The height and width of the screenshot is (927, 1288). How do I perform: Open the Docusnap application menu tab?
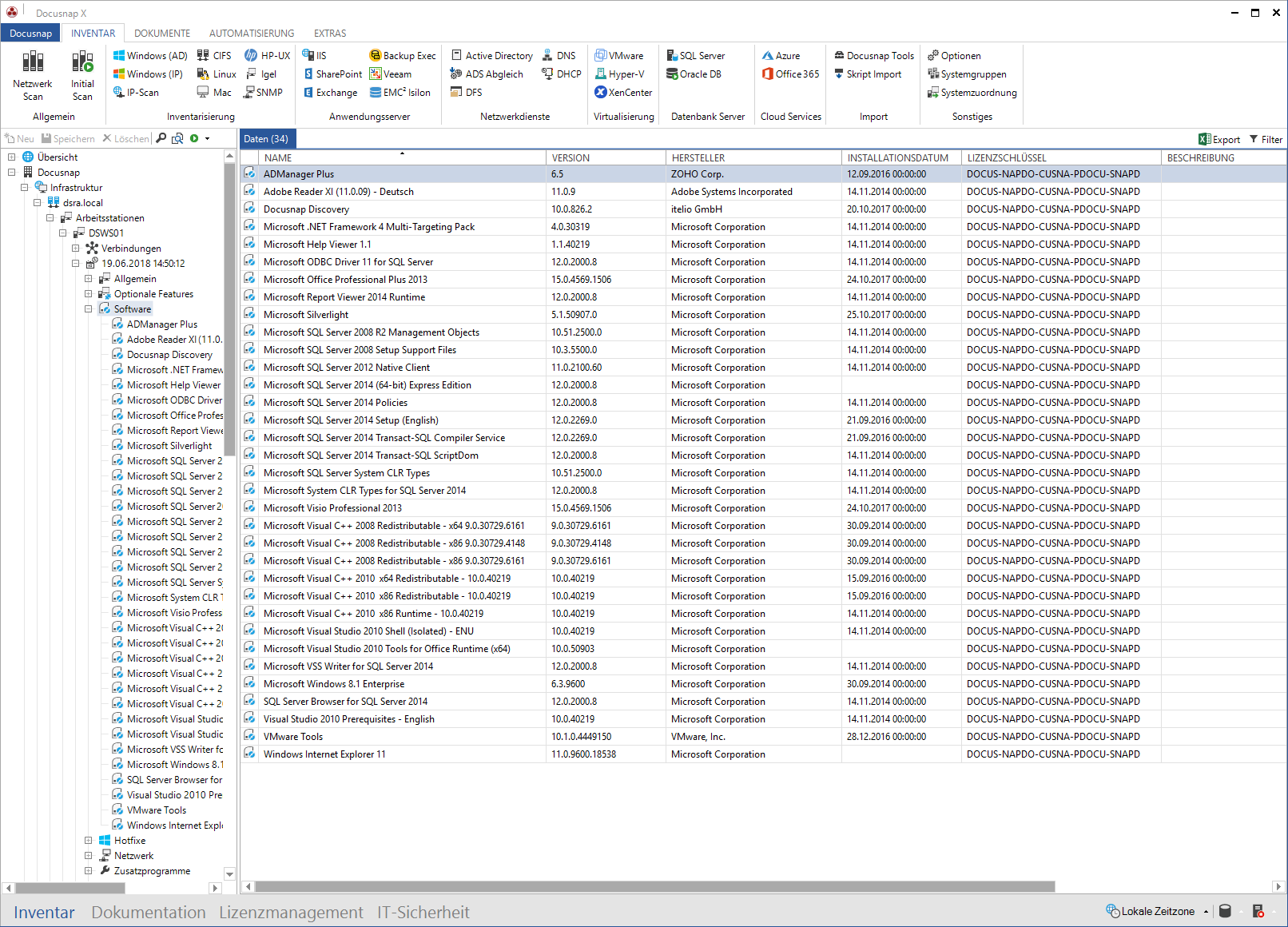(30, 34)
